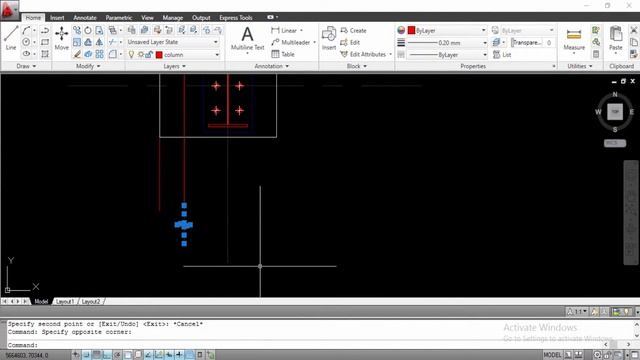Open the ByLayer linetype dropdown
This screenshot has height=360, width=640.
pos(484,55)
